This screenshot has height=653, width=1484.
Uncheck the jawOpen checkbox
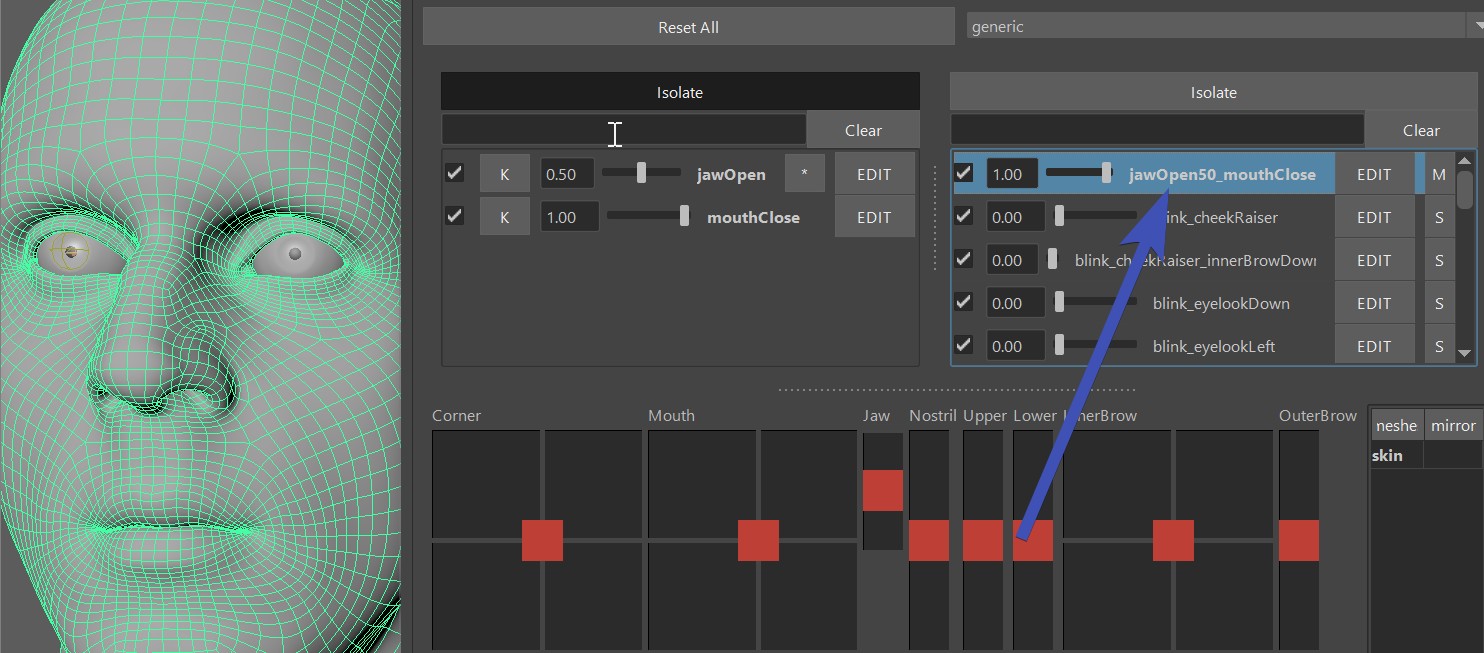455,173
